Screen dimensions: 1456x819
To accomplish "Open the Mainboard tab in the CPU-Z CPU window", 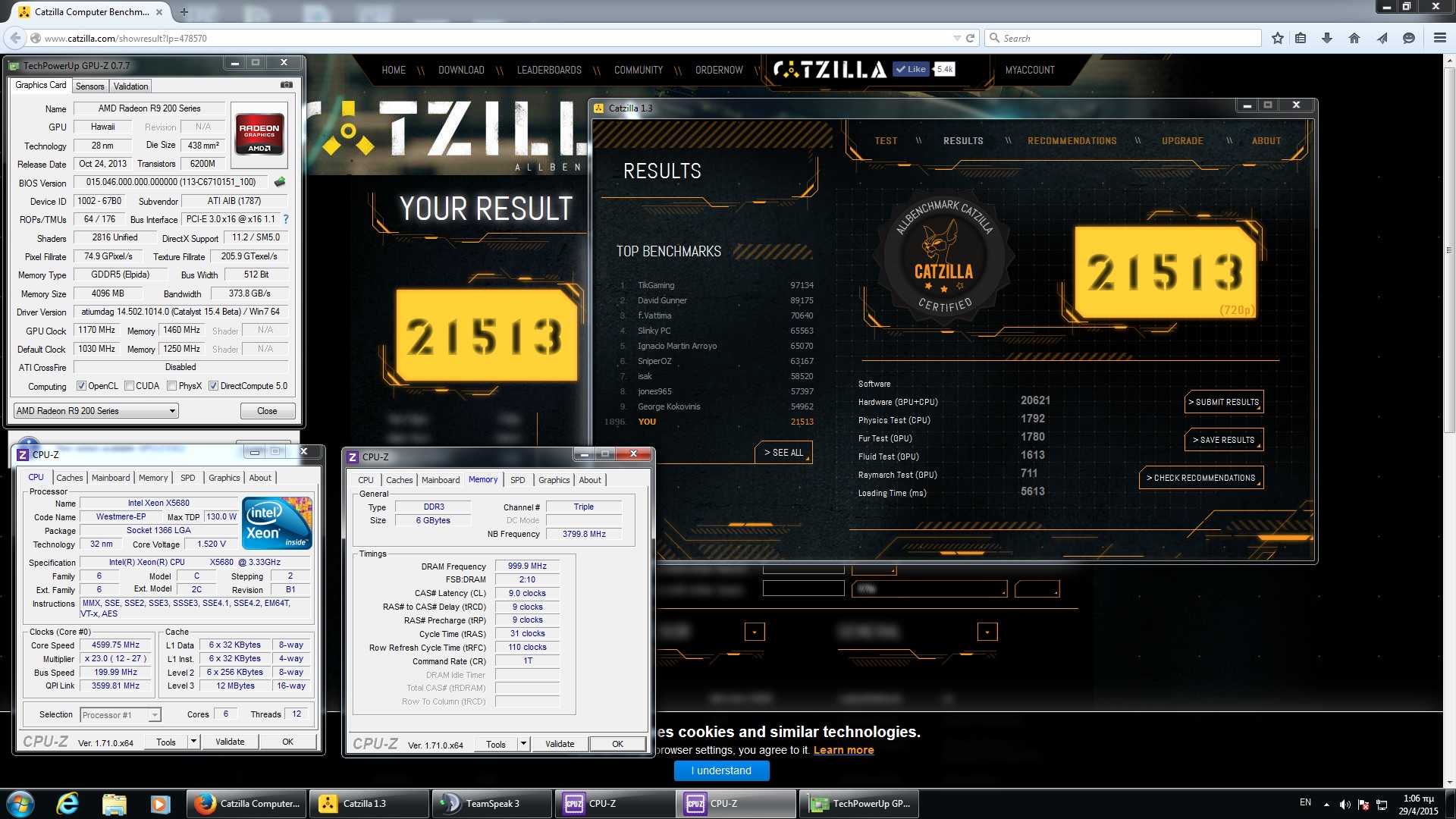I will click(111, 478).
